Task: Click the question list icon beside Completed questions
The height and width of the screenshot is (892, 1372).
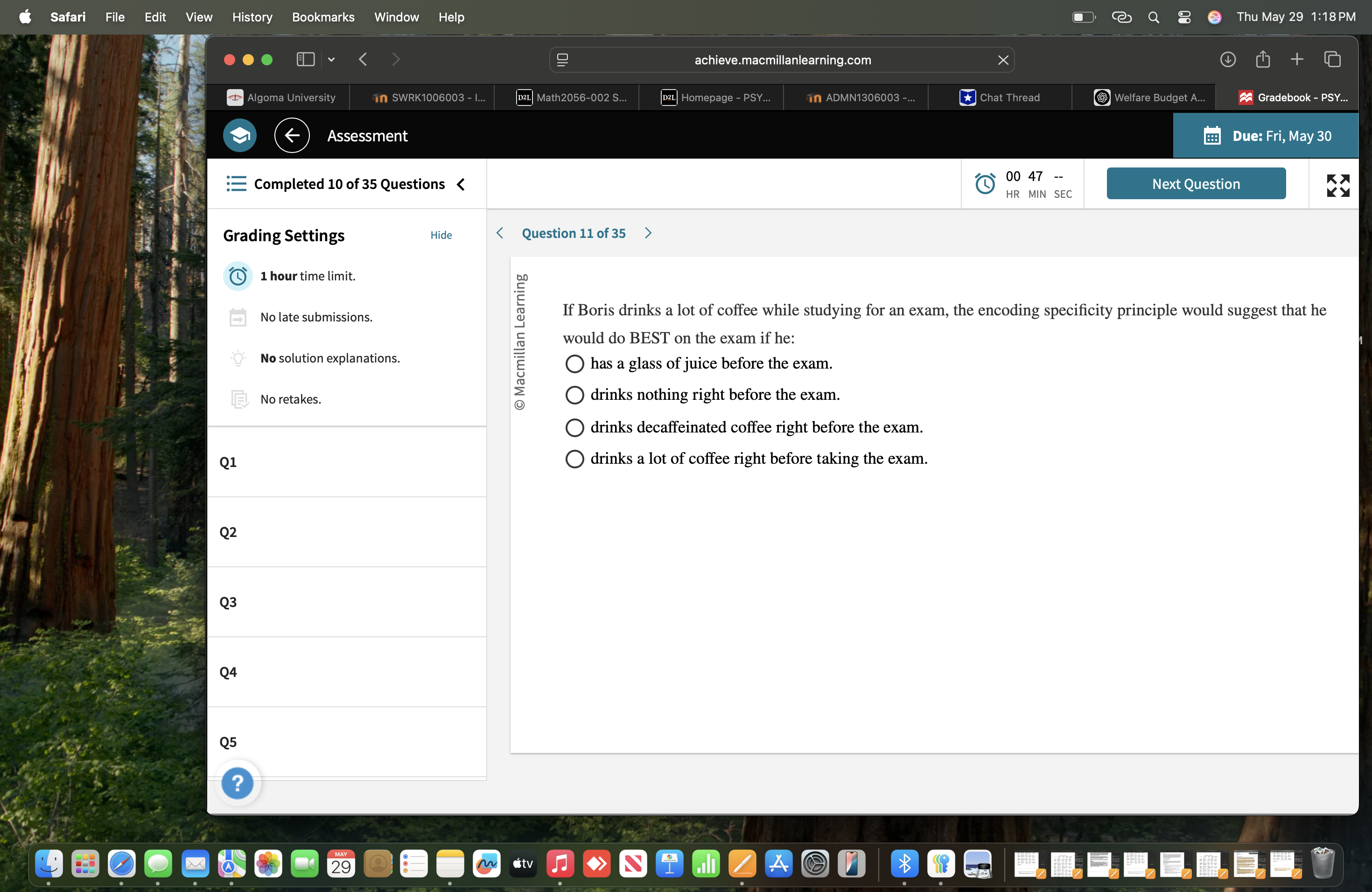Action: (236, 184)
